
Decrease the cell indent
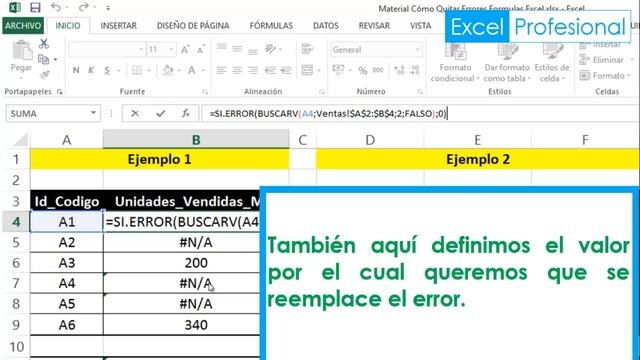coord(270,70)
